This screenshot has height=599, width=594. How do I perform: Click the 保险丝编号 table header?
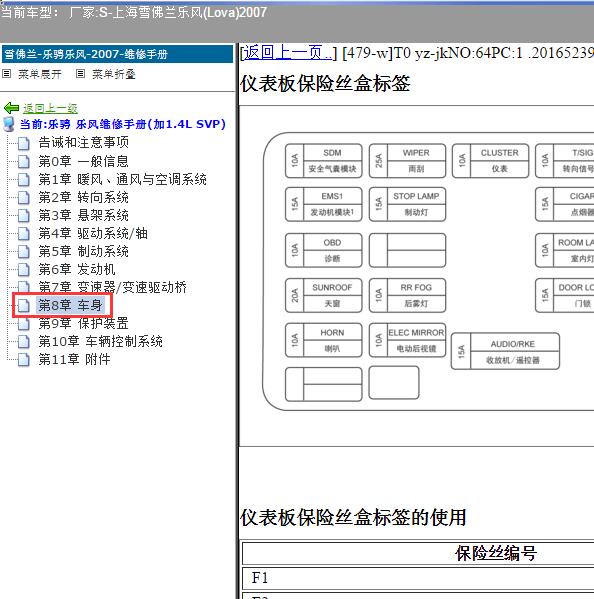(x=496, y=553)
